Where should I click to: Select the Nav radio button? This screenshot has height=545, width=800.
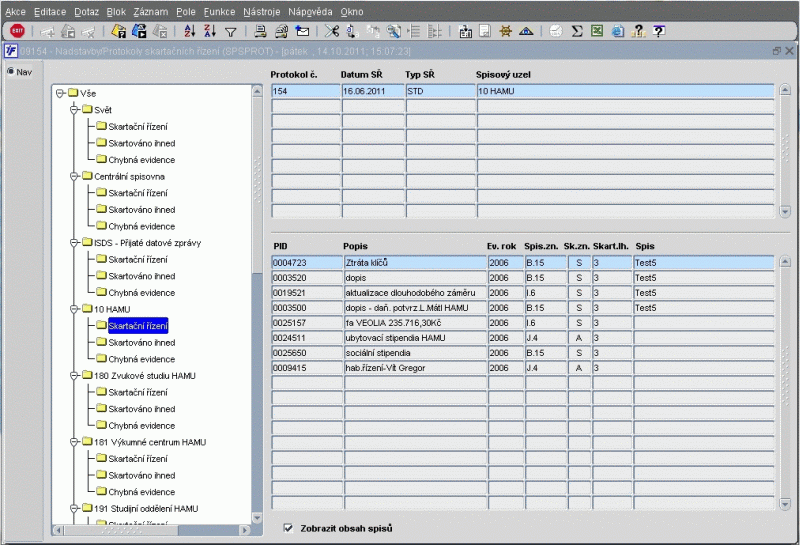pos(10,72)
